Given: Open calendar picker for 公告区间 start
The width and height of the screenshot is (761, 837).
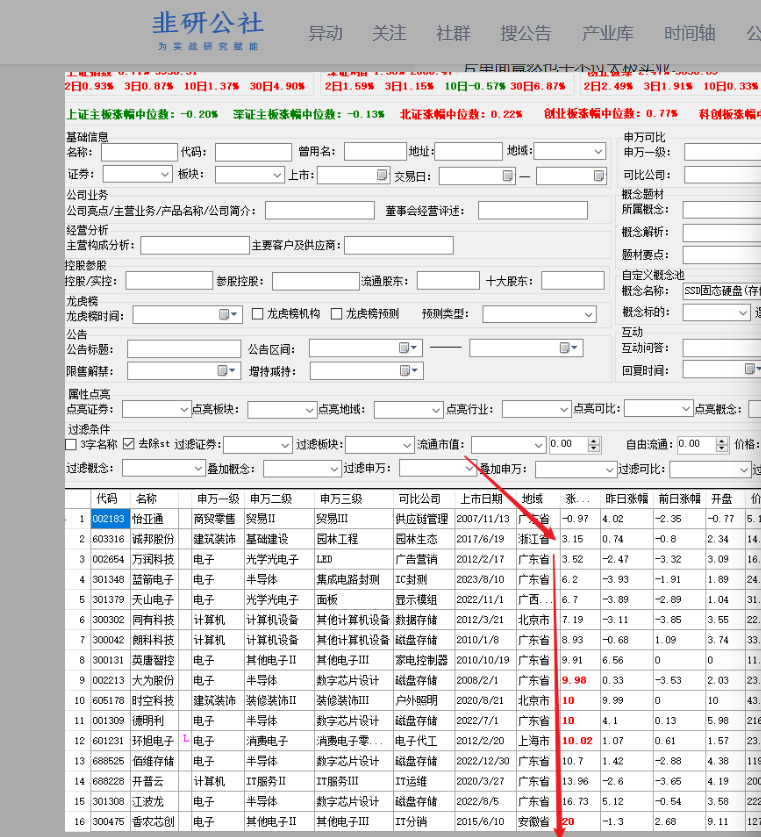Looking at the screenshot, I should [408, 348].
